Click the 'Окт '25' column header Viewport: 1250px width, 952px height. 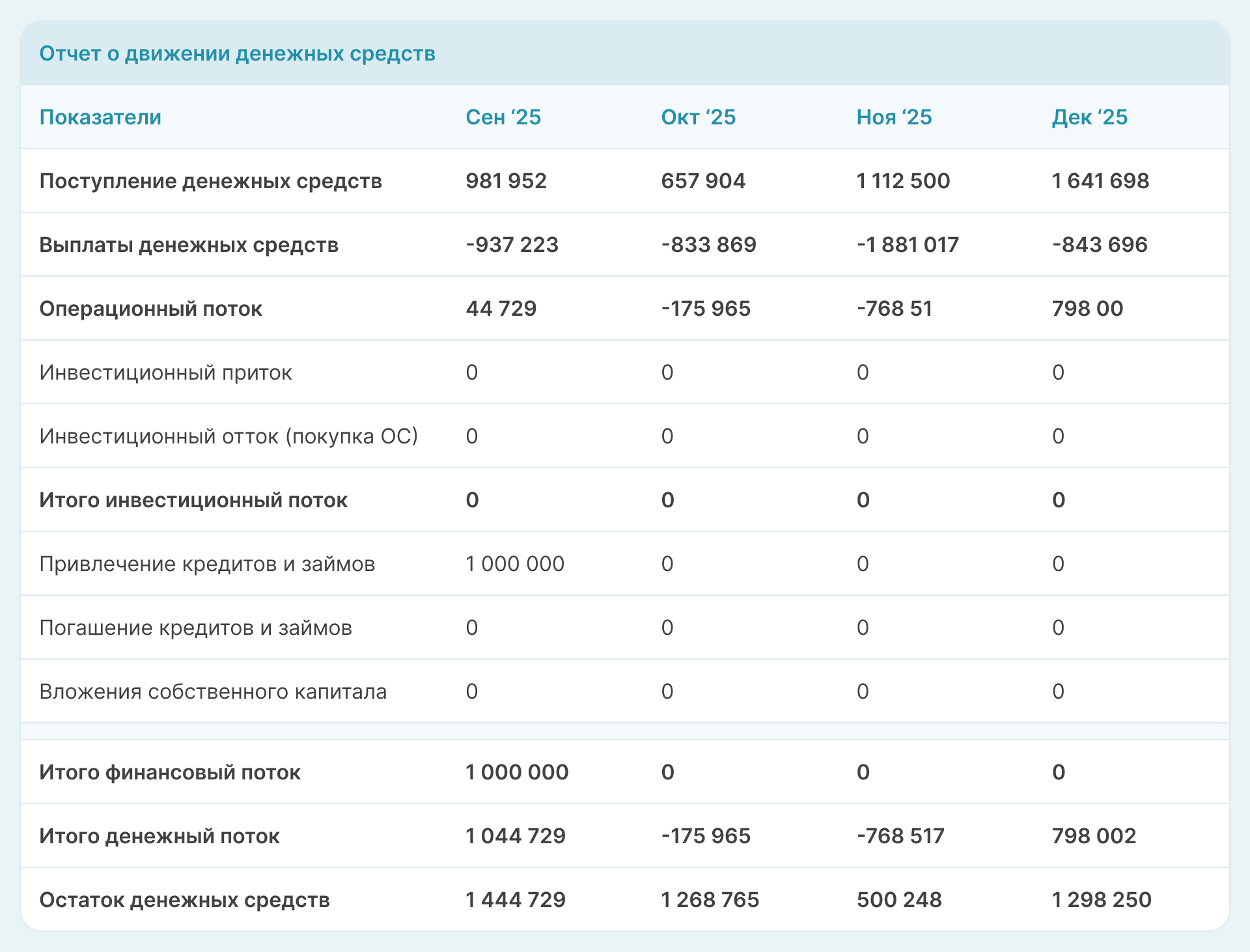tap(698, 117)
